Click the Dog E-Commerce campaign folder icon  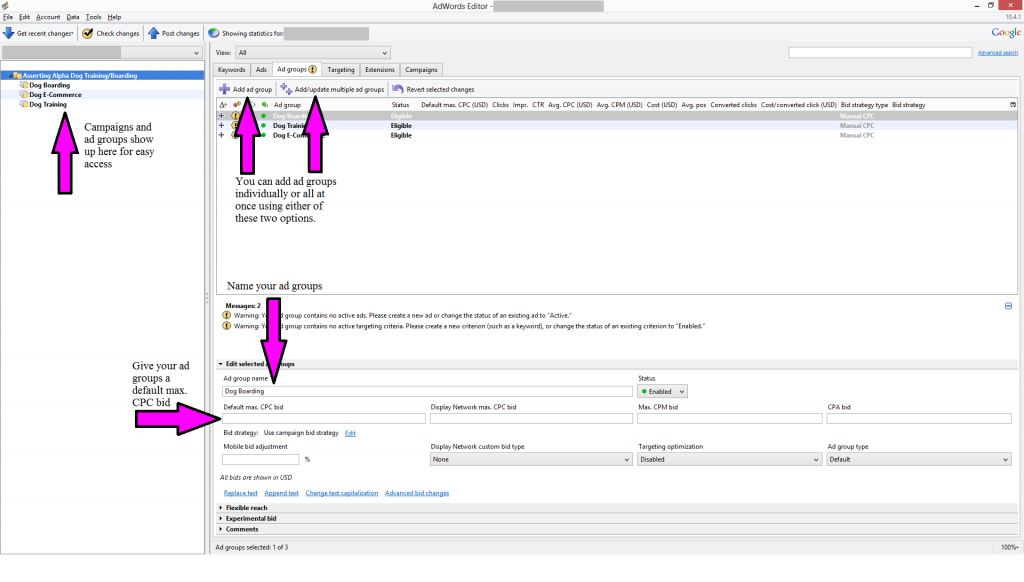coord(24,95)
